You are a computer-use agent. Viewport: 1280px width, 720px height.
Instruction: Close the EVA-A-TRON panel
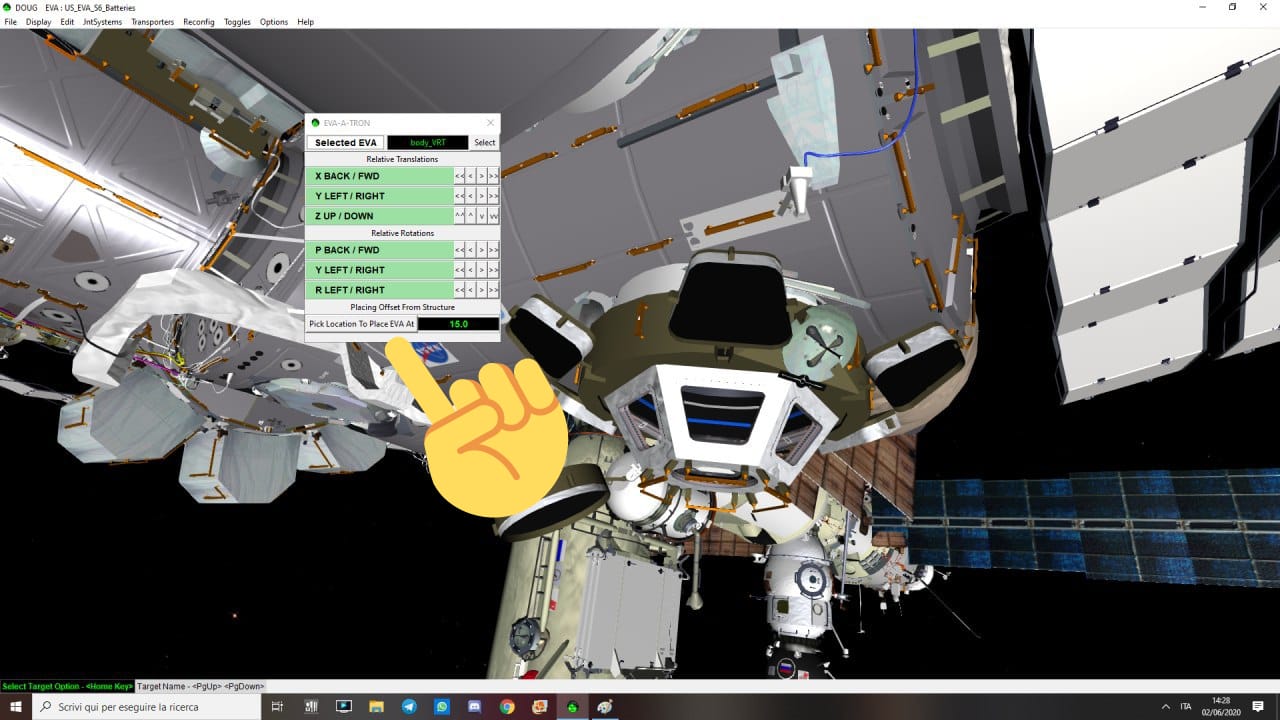pyautogui.click(x=490, y=123)
